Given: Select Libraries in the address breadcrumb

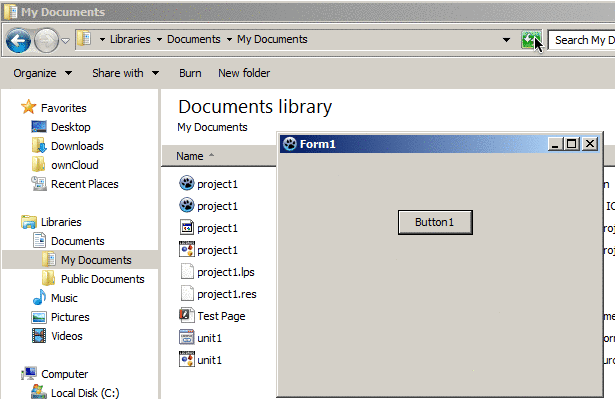Looking at the screenshot, I should pyautogui.click(x=130, y=39).
